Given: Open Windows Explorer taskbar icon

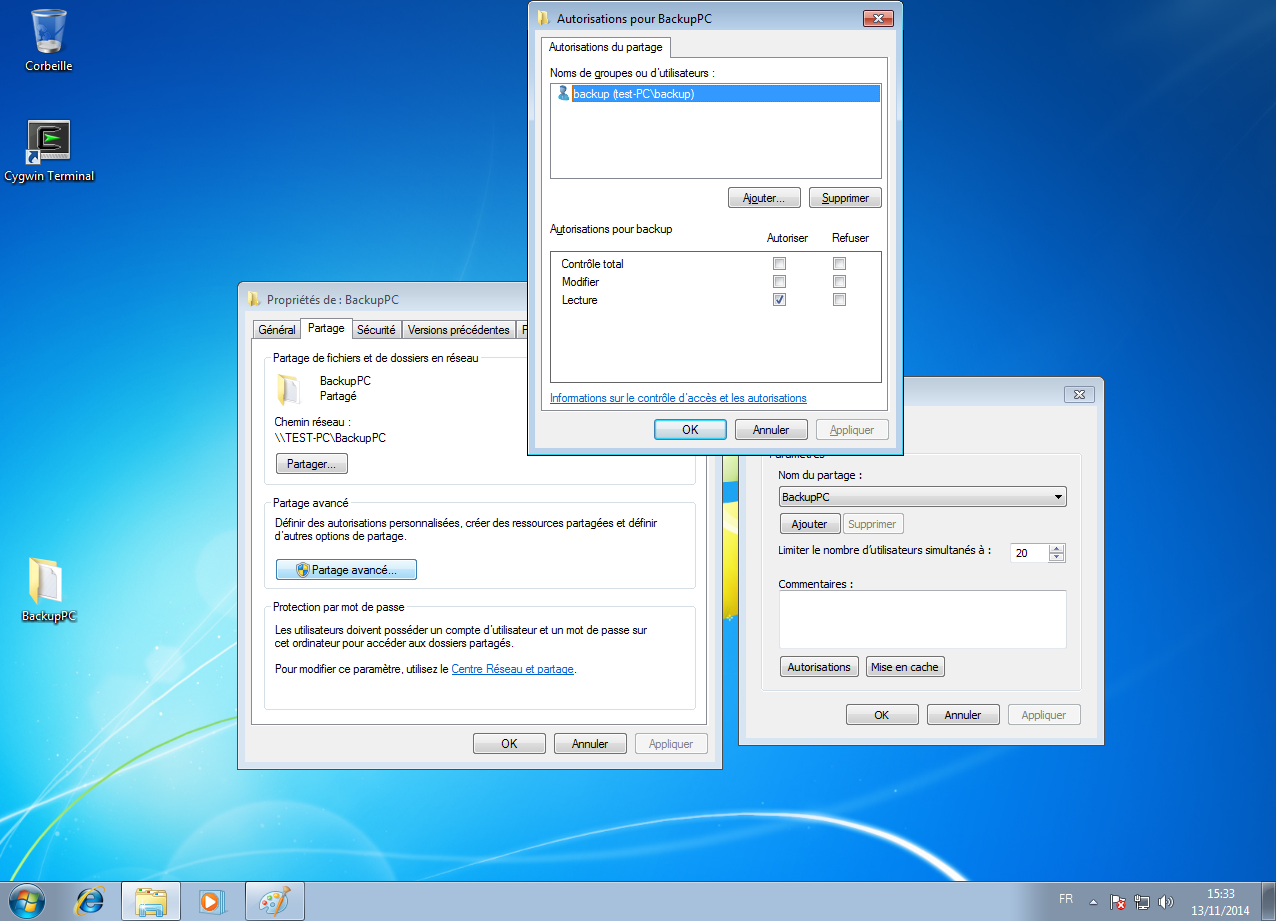Looking at the screenshot, I should [150, 901].
